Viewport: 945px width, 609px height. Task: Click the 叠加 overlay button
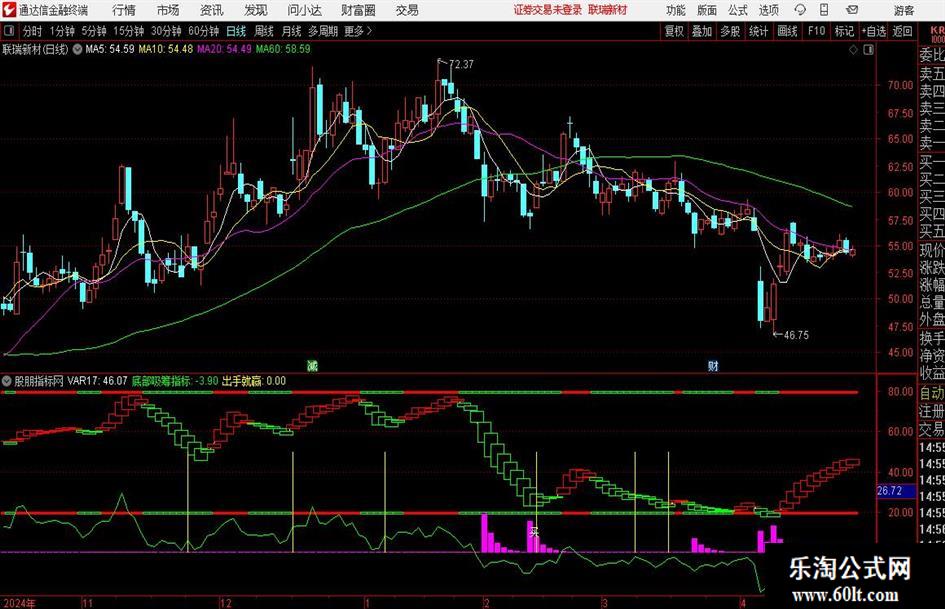[x=702, y=31]
